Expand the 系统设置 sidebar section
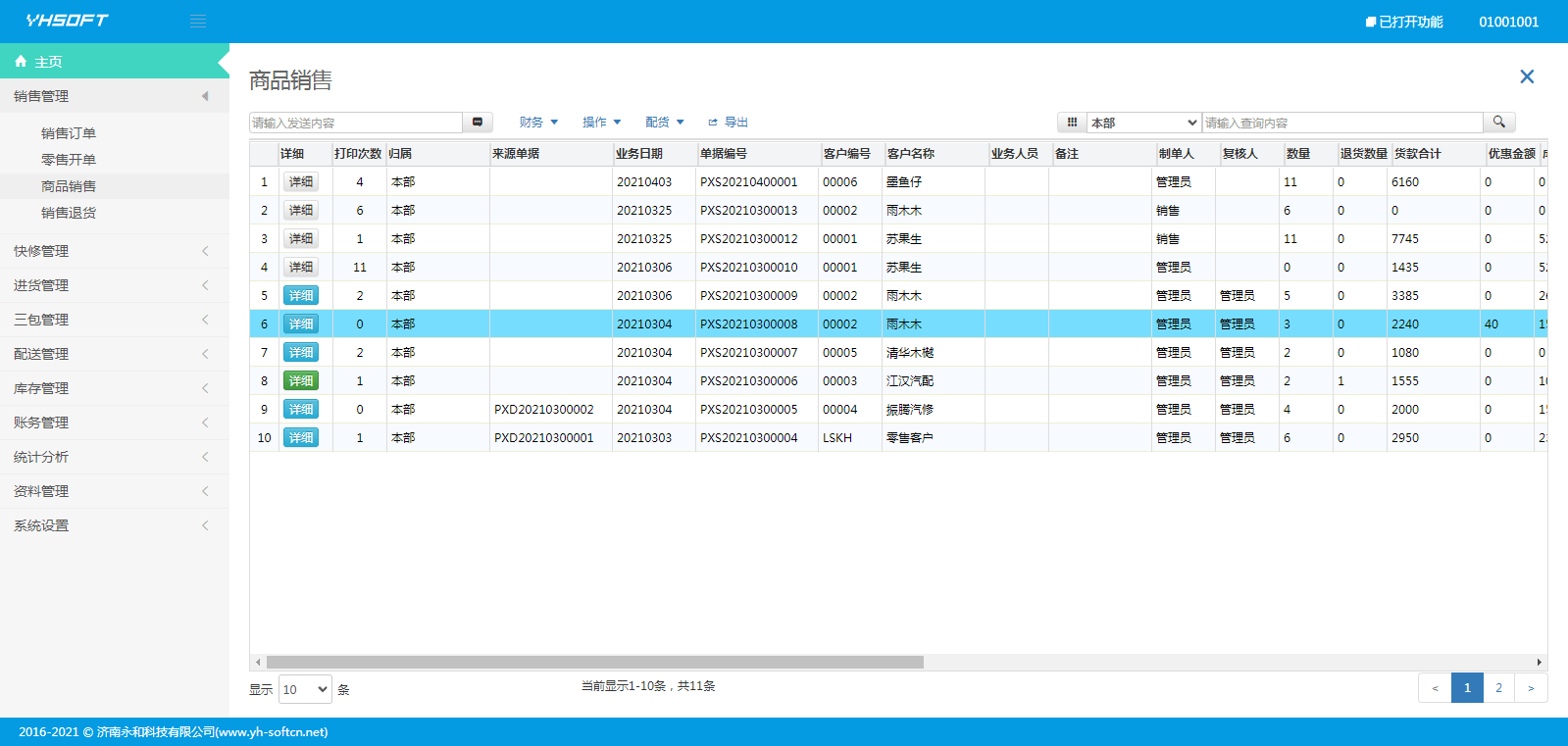1568x746 pixels. pyautogui.click(x=115, y=525)
